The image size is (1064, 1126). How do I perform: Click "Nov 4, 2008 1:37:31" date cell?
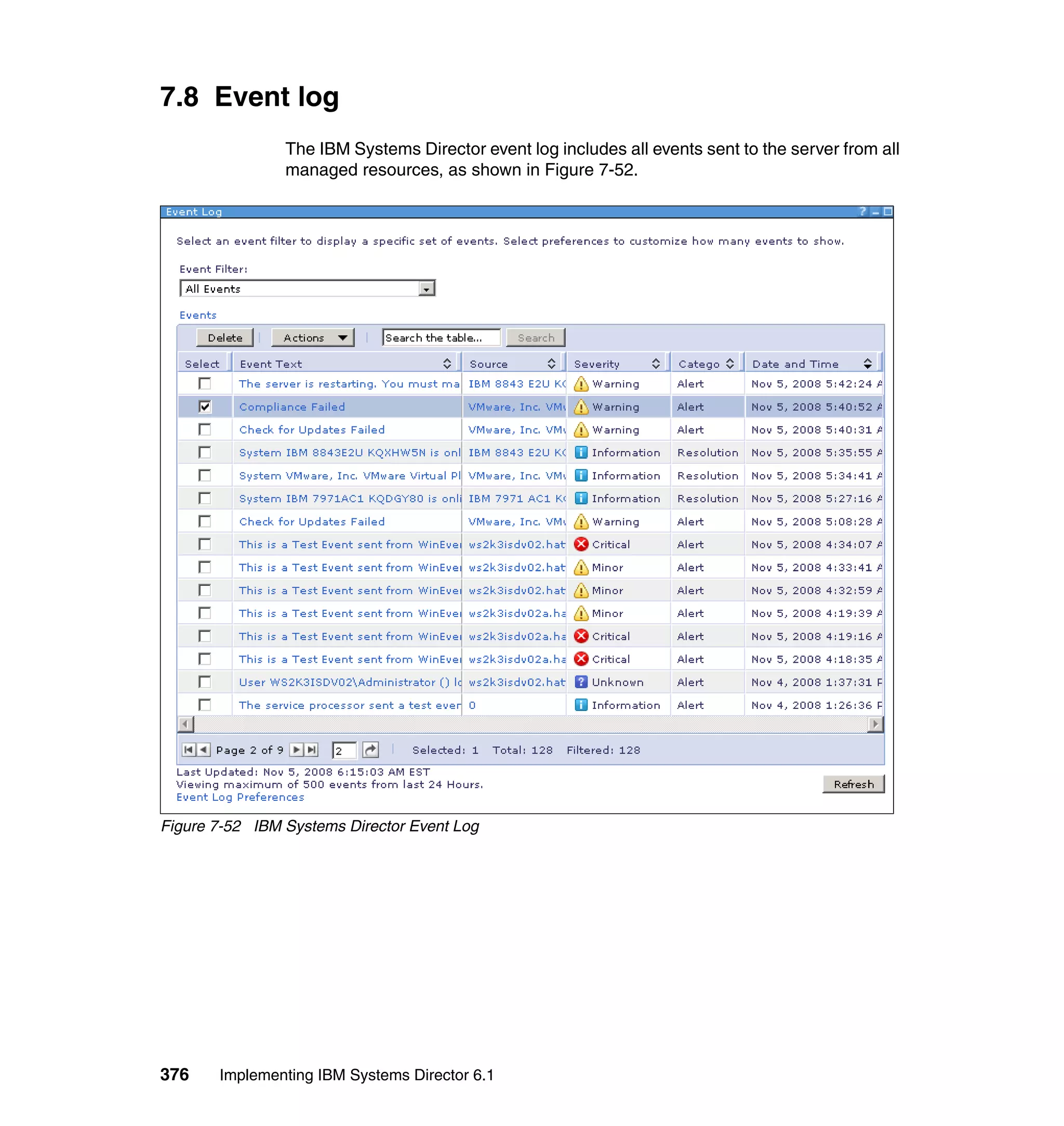(x=817, y=682)
